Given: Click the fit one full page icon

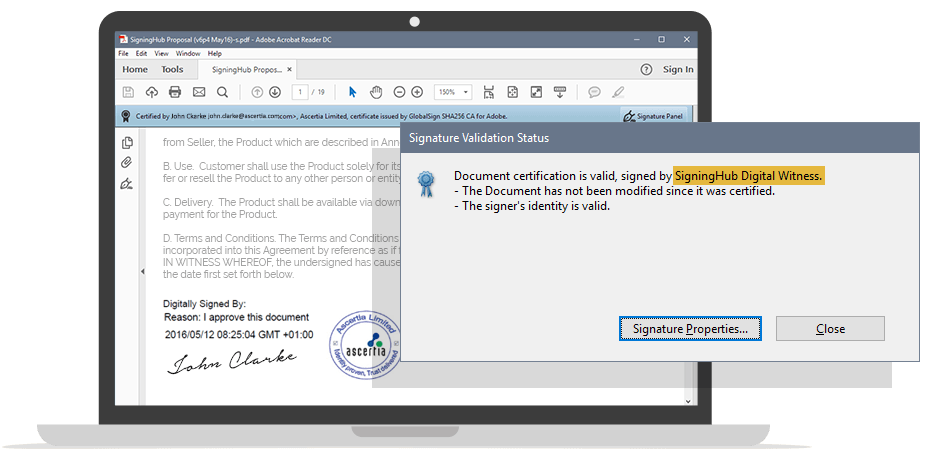Looking at the screenshot, I should [x=513, y=92].
